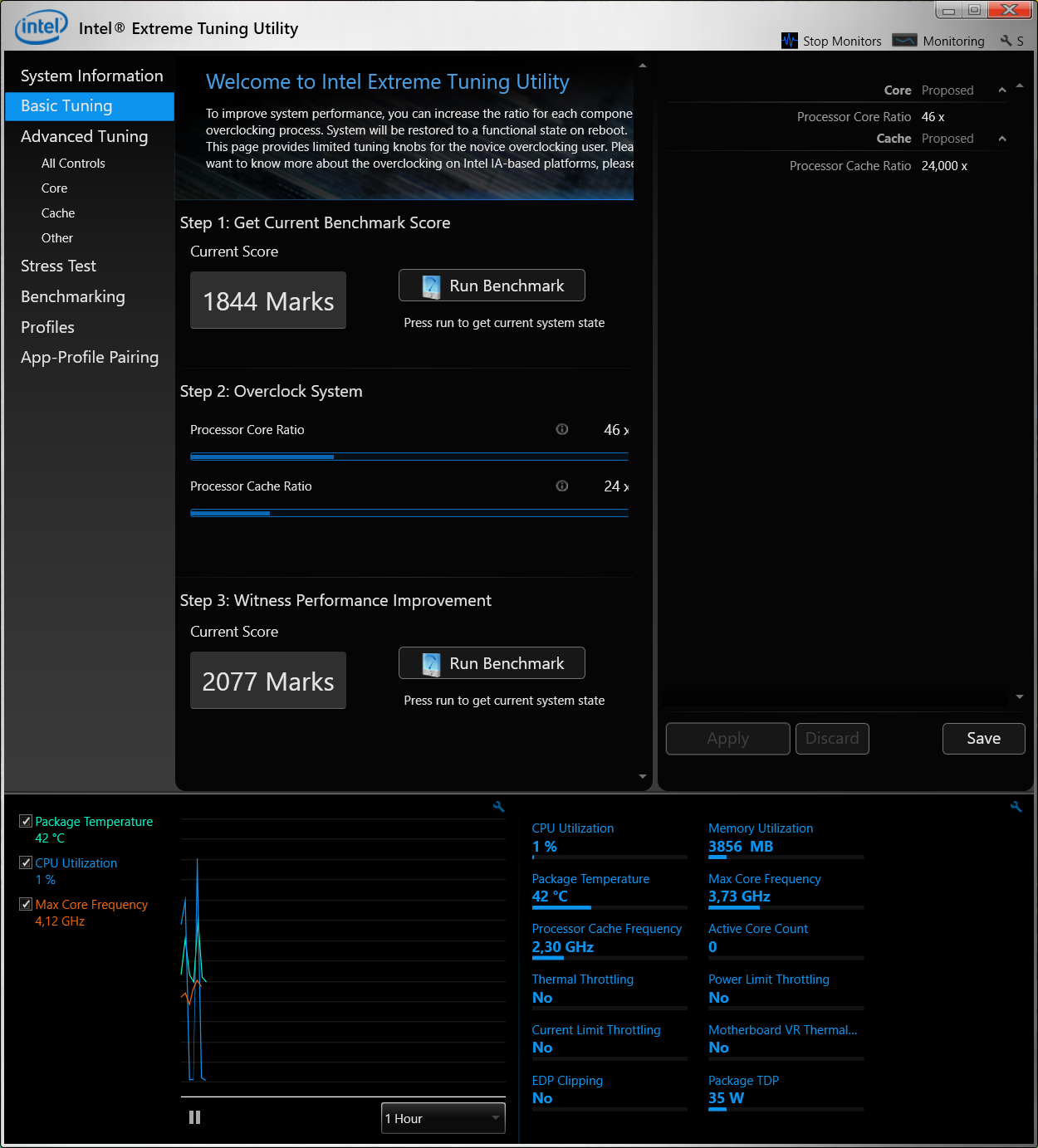Click the Monitoring label in header
This screenshot has height=1148, width=1038.
tap(953, 42)
